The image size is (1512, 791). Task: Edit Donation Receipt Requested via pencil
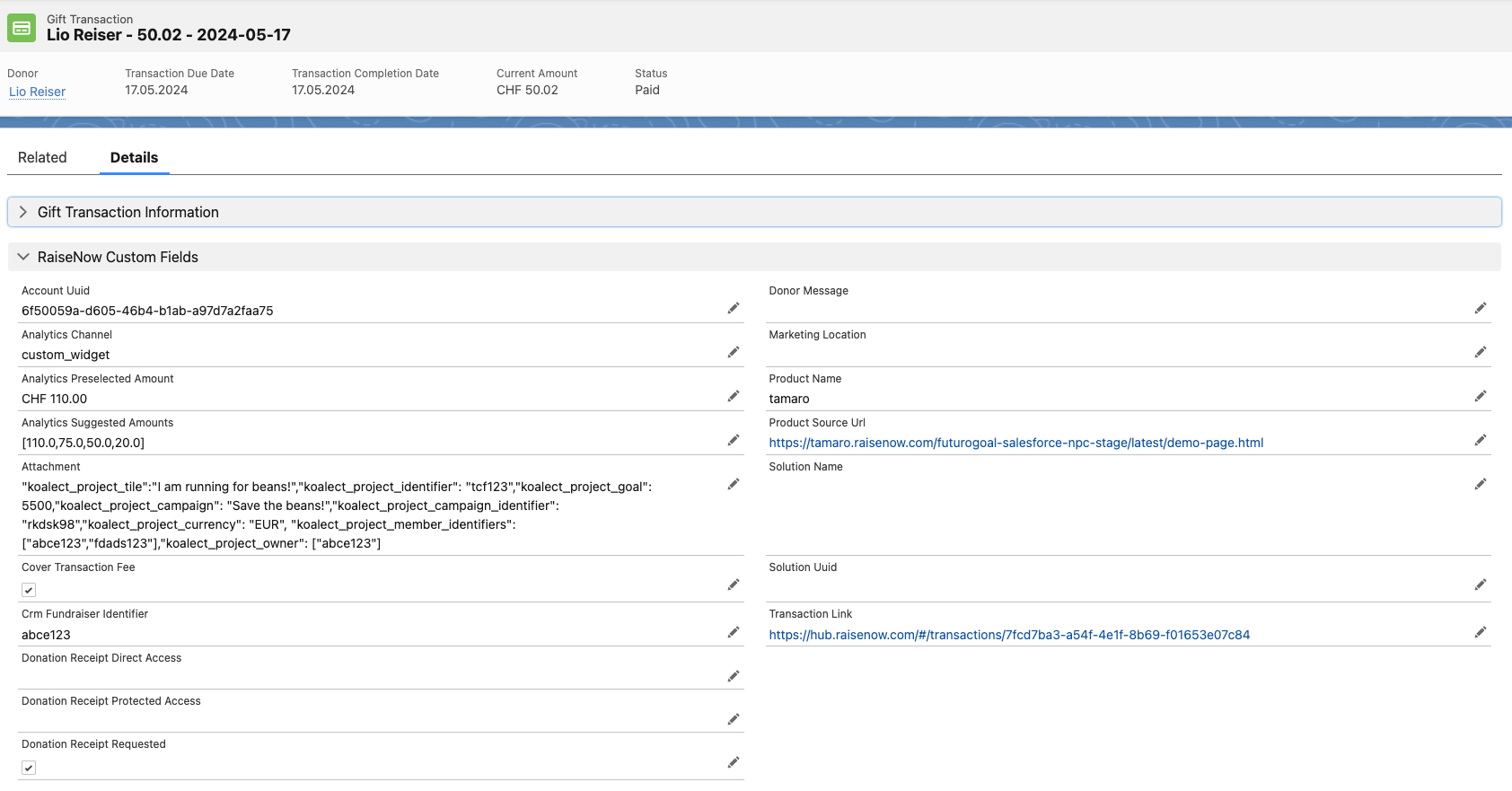[734, 762]
